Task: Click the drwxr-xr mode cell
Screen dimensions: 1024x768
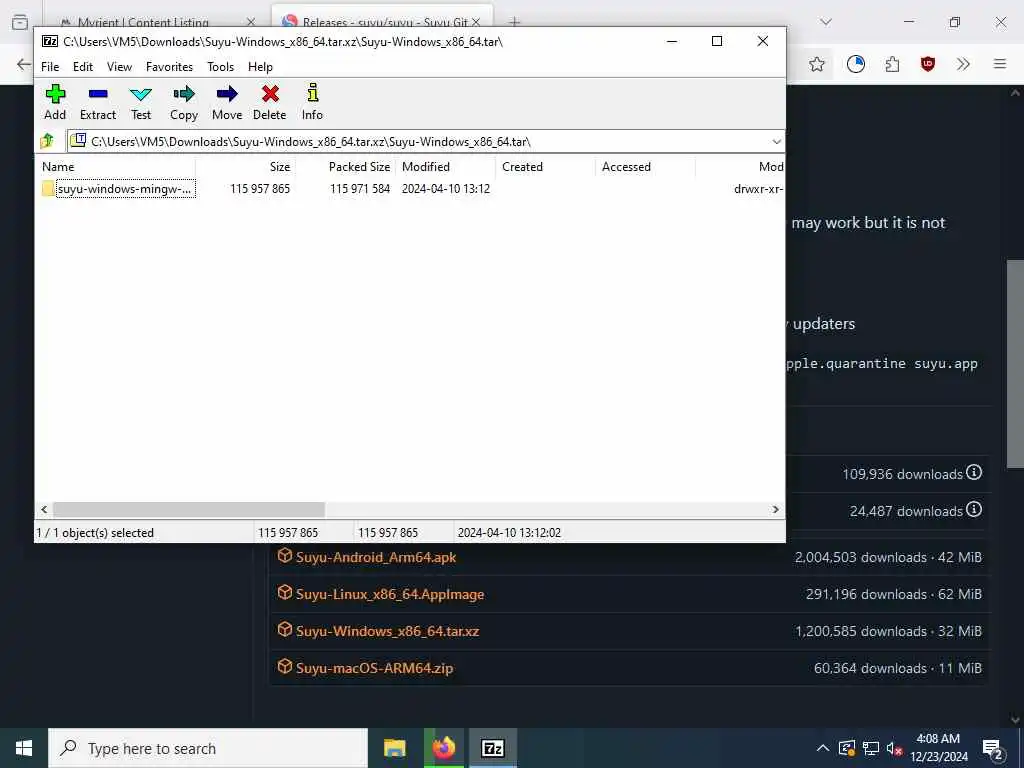Action: [x=758, y=189]
